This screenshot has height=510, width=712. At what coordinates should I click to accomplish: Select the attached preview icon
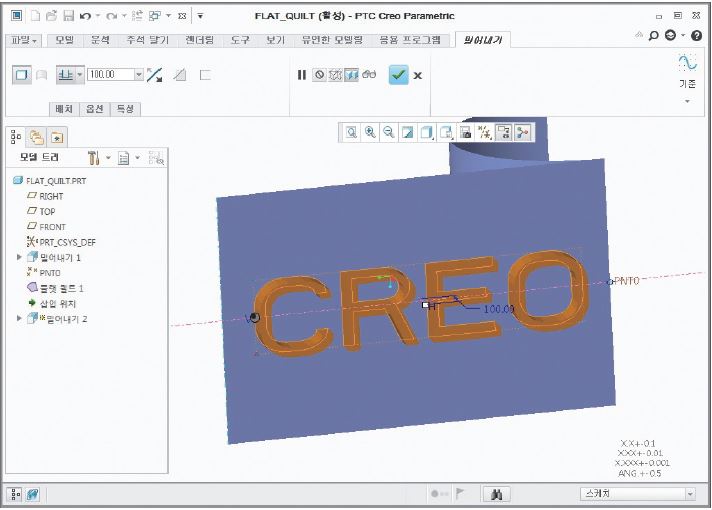[x=351, y=75]
